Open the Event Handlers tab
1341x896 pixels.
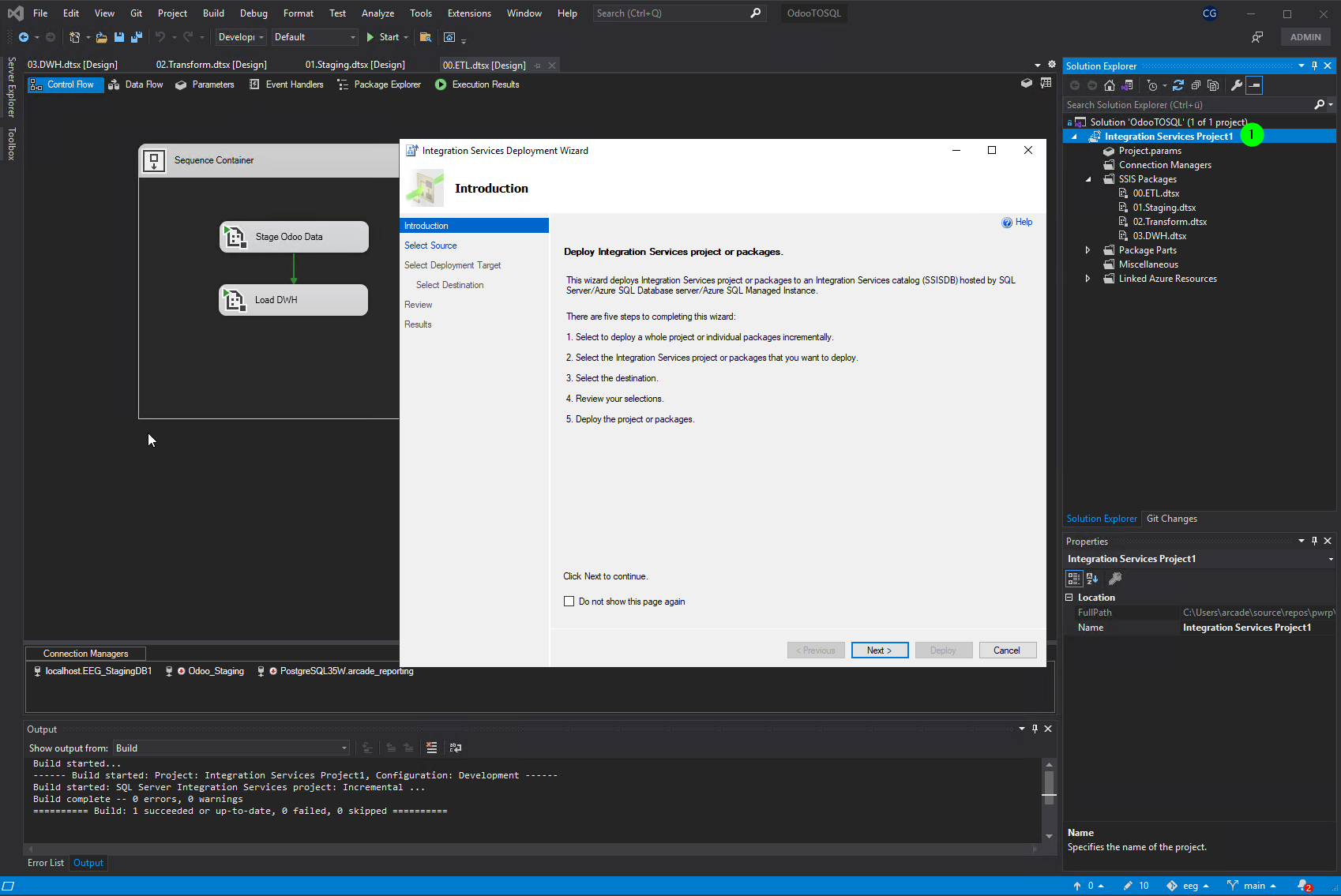(286, 84)
